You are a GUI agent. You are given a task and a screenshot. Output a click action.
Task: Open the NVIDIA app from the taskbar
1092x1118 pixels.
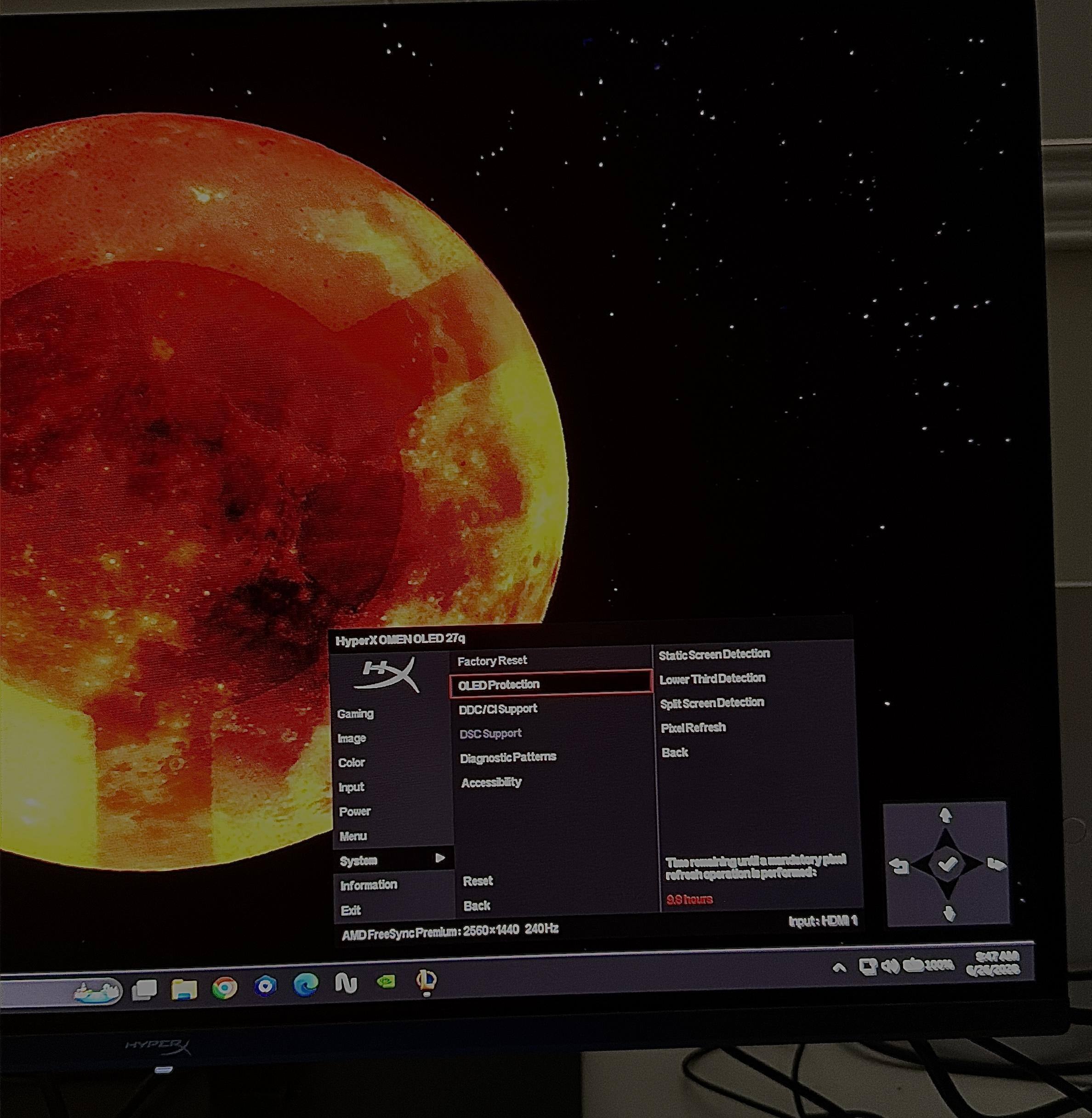point(386,982)
